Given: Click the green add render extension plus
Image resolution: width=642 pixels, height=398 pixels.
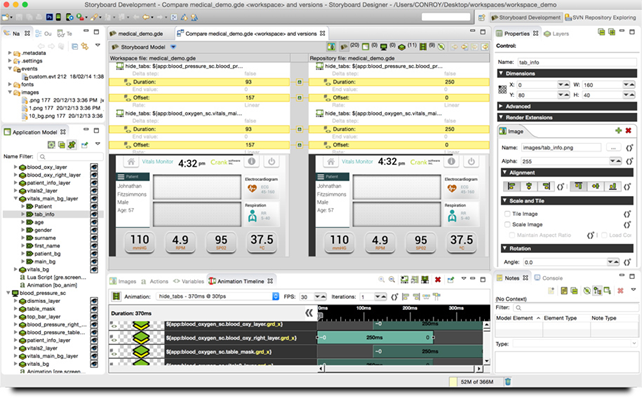Looking at the screenshot, I should point(618,131).
